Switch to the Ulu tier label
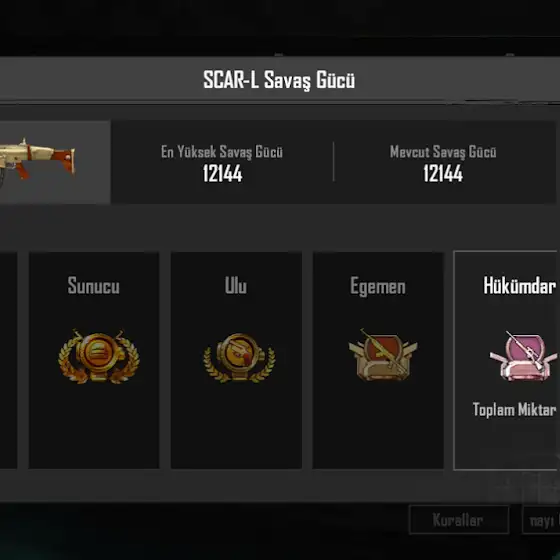The height and width of the screenshot is (560, 560). (x=236, y=285)
